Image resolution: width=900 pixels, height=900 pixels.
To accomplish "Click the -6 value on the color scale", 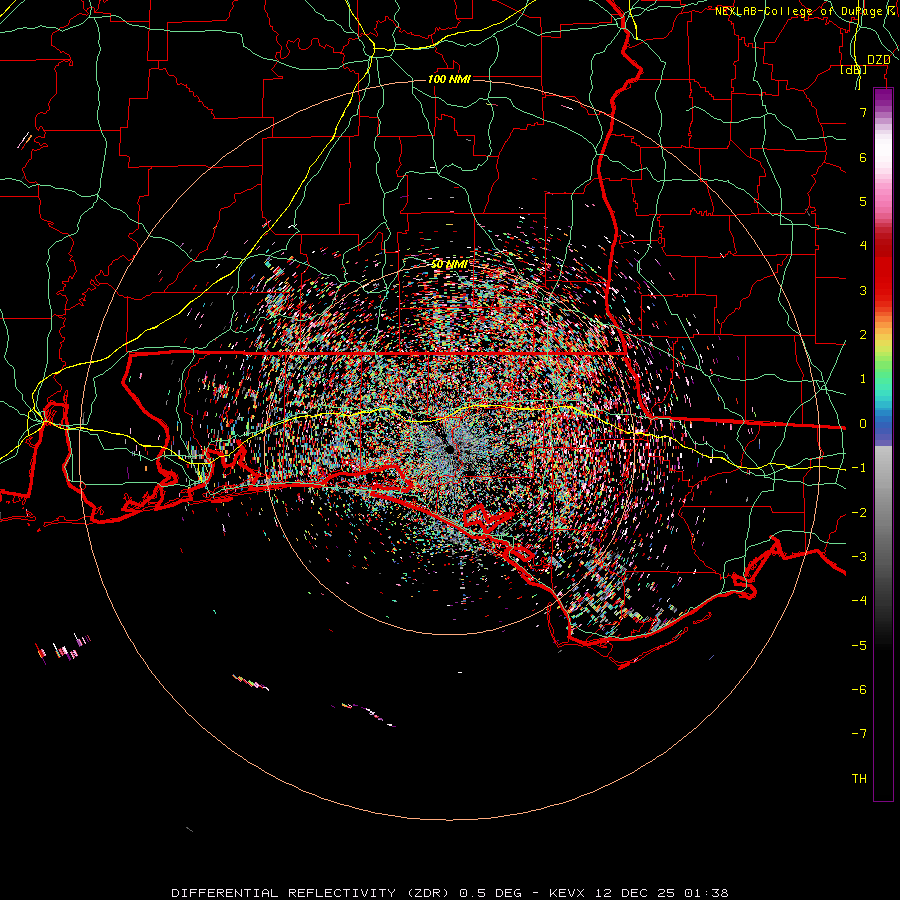I will [859, 690].
